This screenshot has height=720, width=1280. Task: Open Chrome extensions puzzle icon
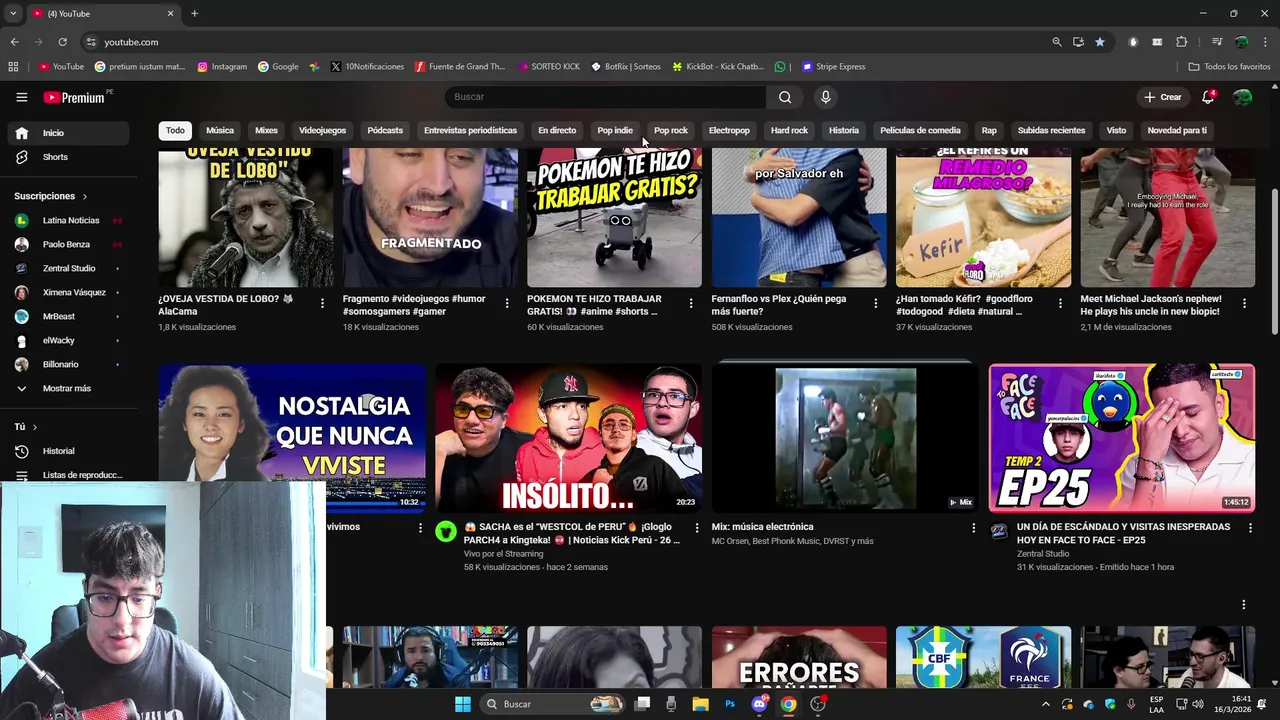click(x=1182, y=42)
